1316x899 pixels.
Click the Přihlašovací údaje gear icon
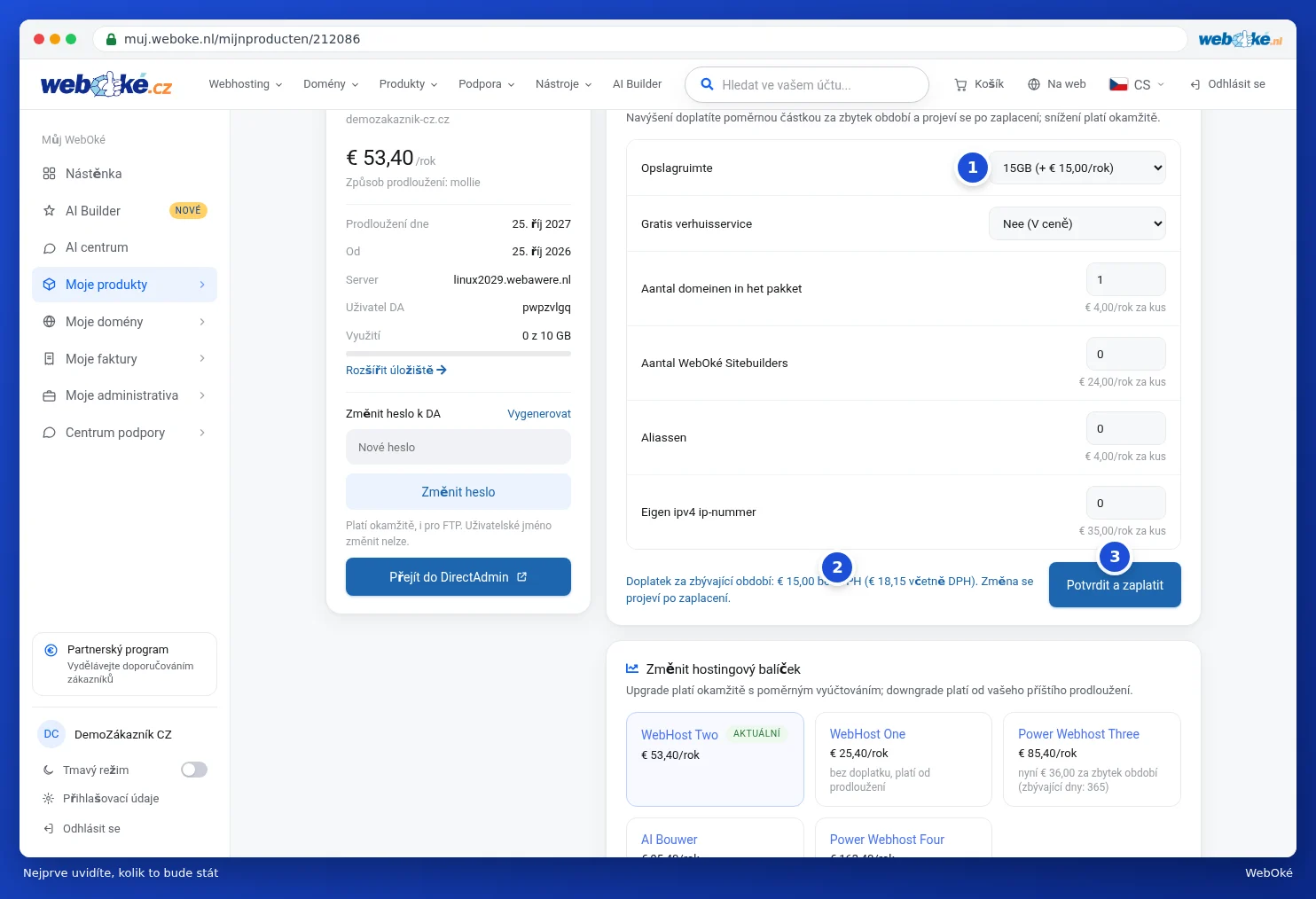click(x=49, y=799)
